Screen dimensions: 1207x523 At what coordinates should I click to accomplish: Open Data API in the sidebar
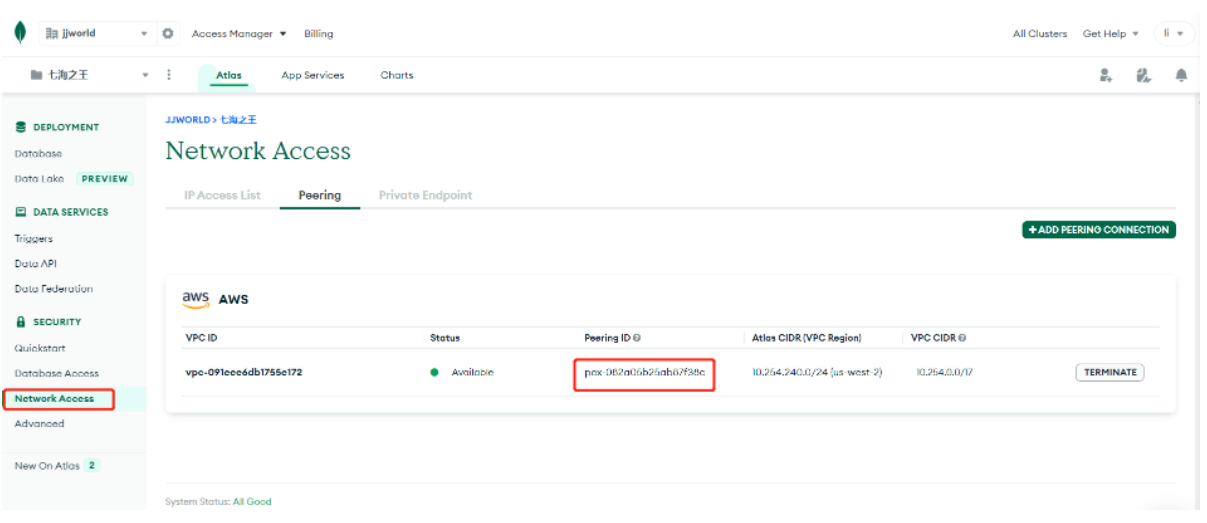point(35,264)
